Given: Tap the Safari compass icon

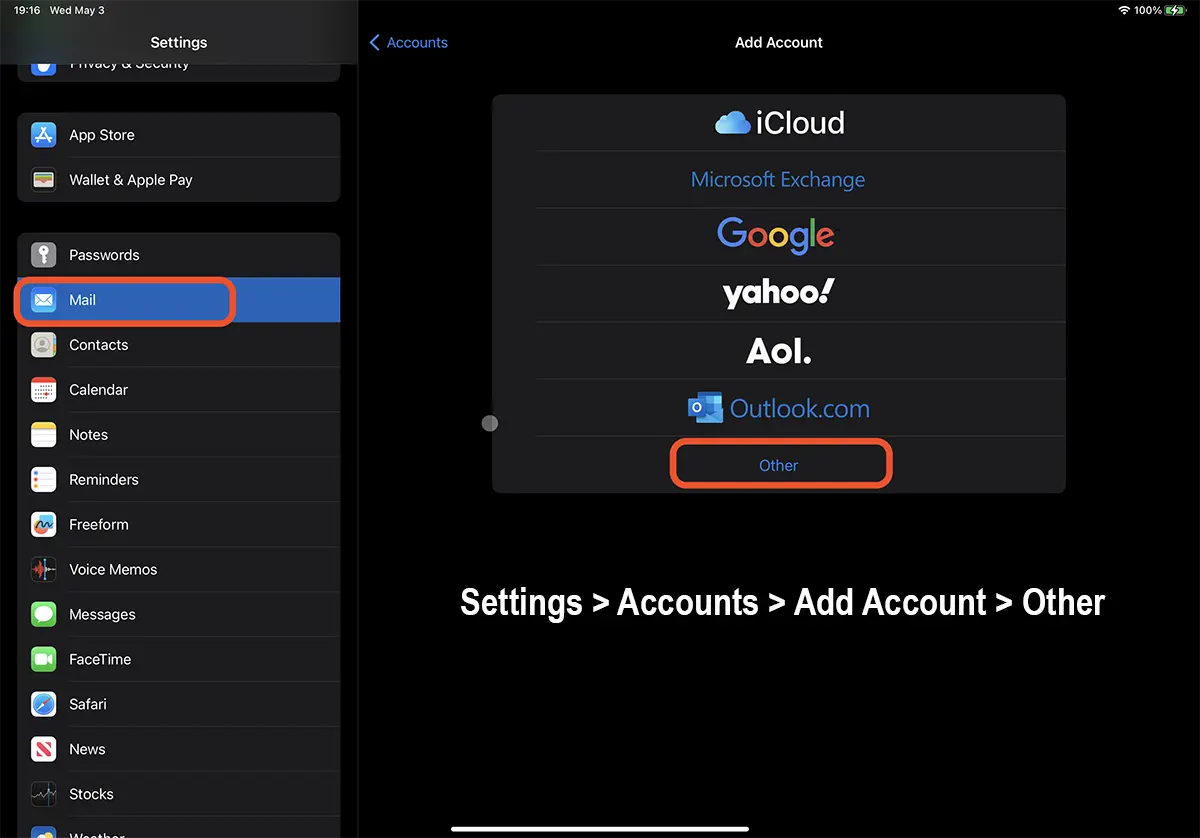Looking at the screenshot, I should (x=43, y=705).
